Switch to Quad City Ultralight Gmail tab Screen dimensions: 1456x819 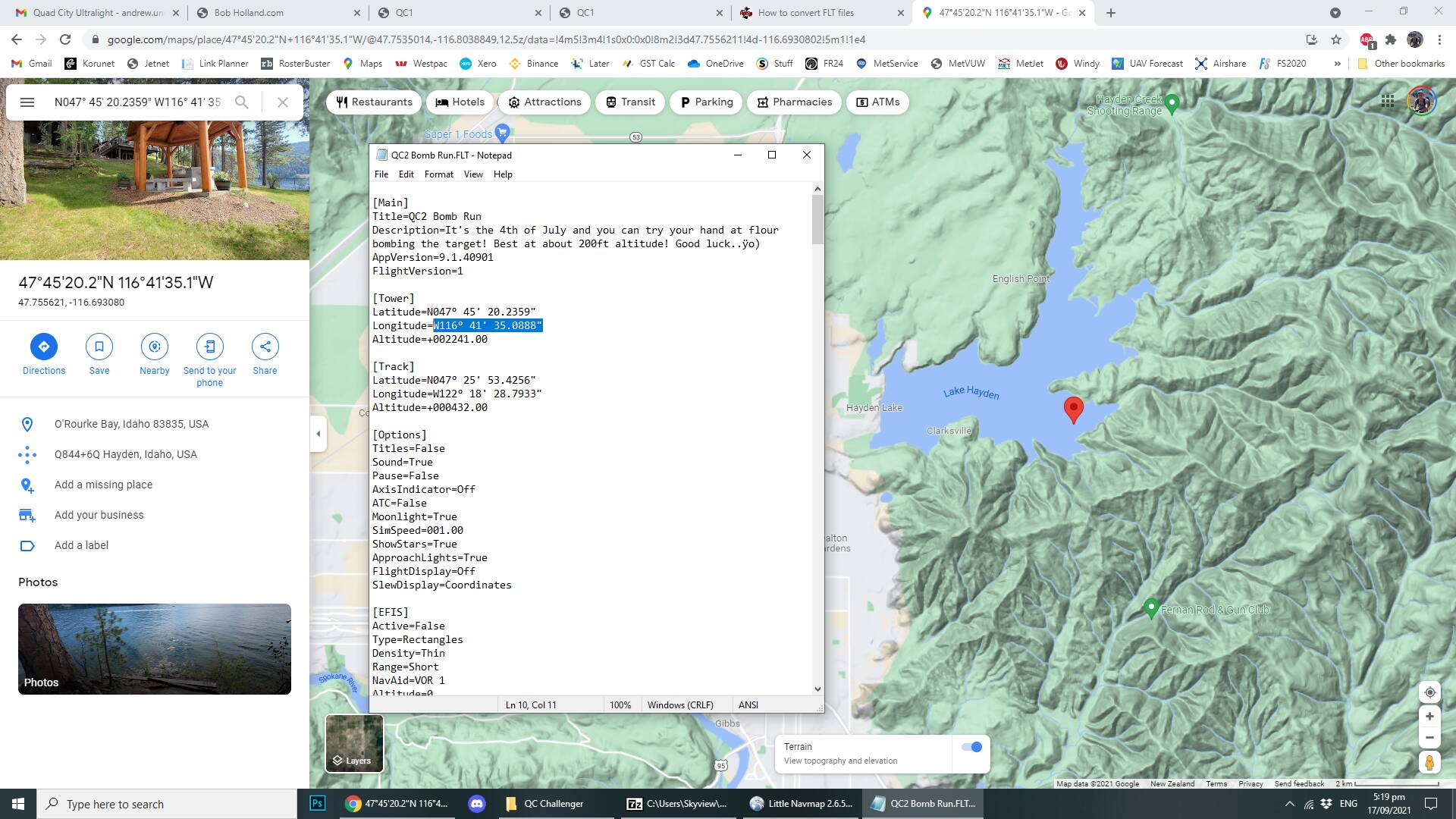[x=97, y=13]
